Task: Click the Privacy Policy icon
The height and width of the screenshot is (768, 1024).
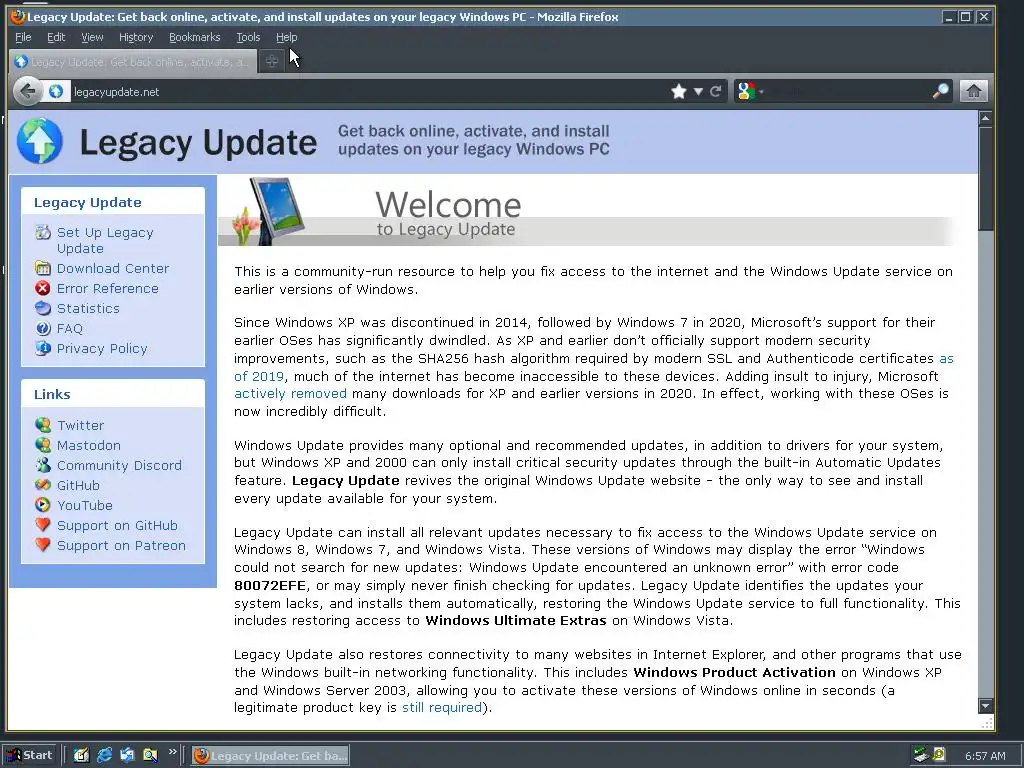Action: point(43,348)
